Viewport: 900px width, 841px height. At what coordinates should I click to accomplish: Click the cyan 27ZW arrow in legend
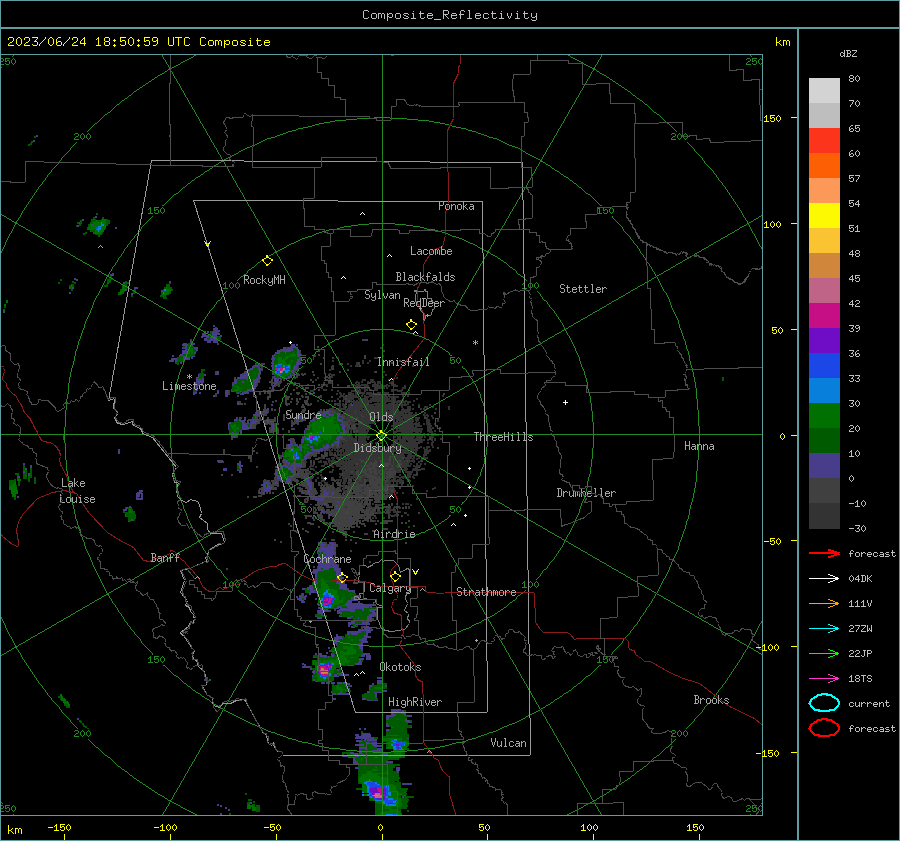click(x=824, y=629)
